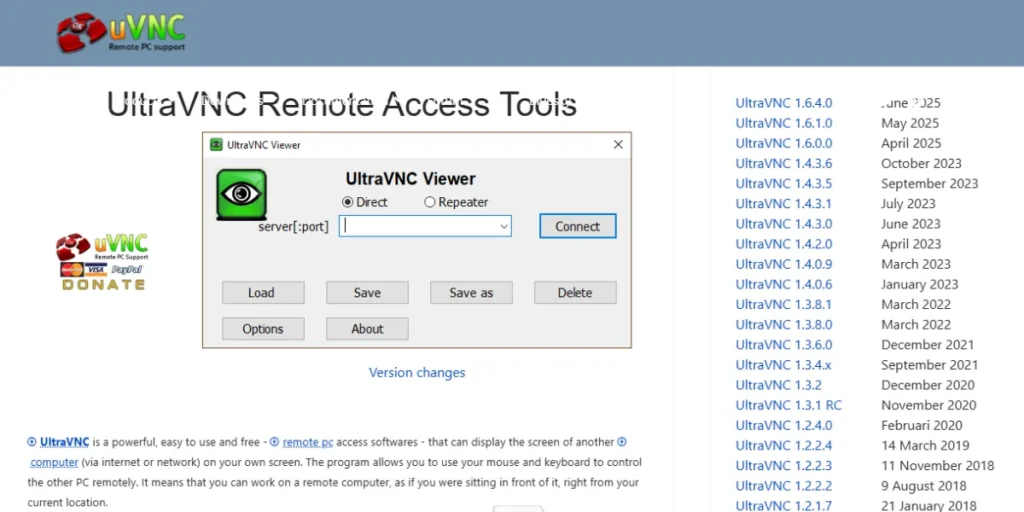Open UltraVNC 1.3.6.0 download link
This screenshot has height=512, width=1024.
(x=784, y=345)
